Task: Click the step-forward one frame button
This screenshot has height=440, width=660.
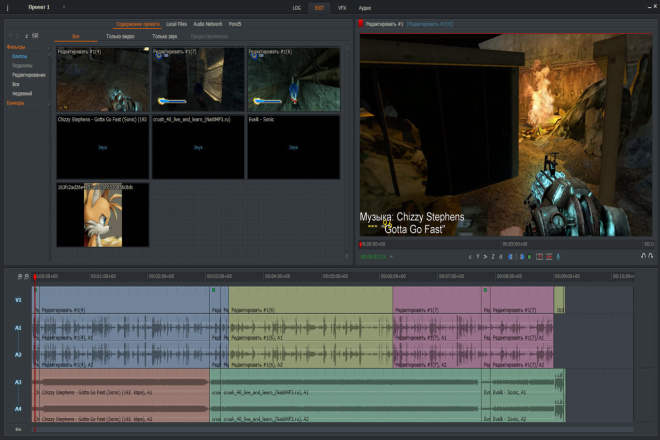Action: (493, 256)
